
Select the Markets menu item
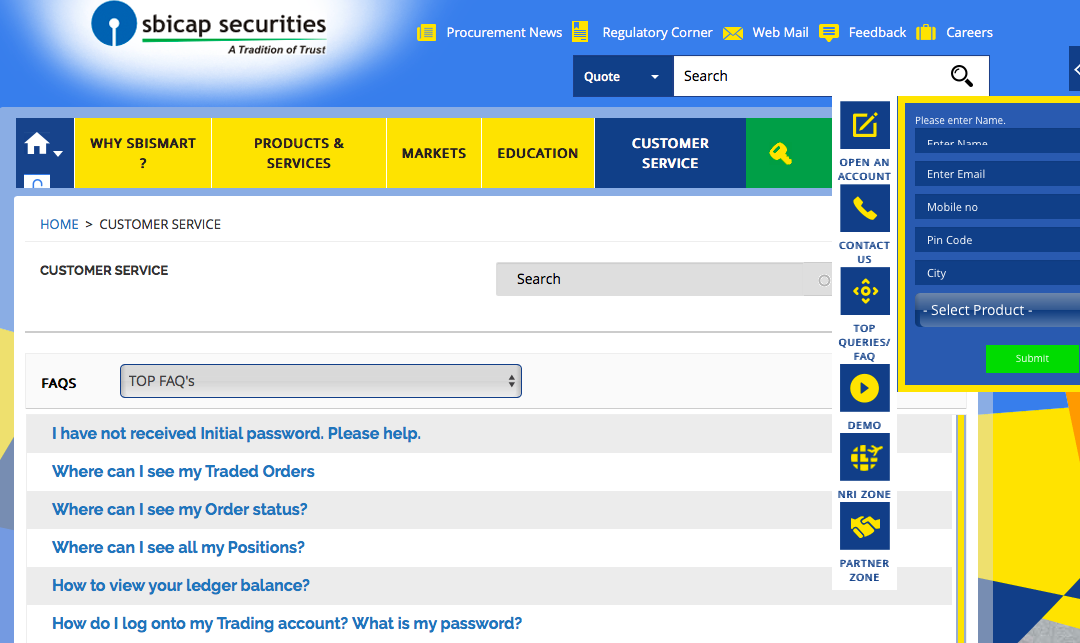pyautogui.click(x=434, y=153)
